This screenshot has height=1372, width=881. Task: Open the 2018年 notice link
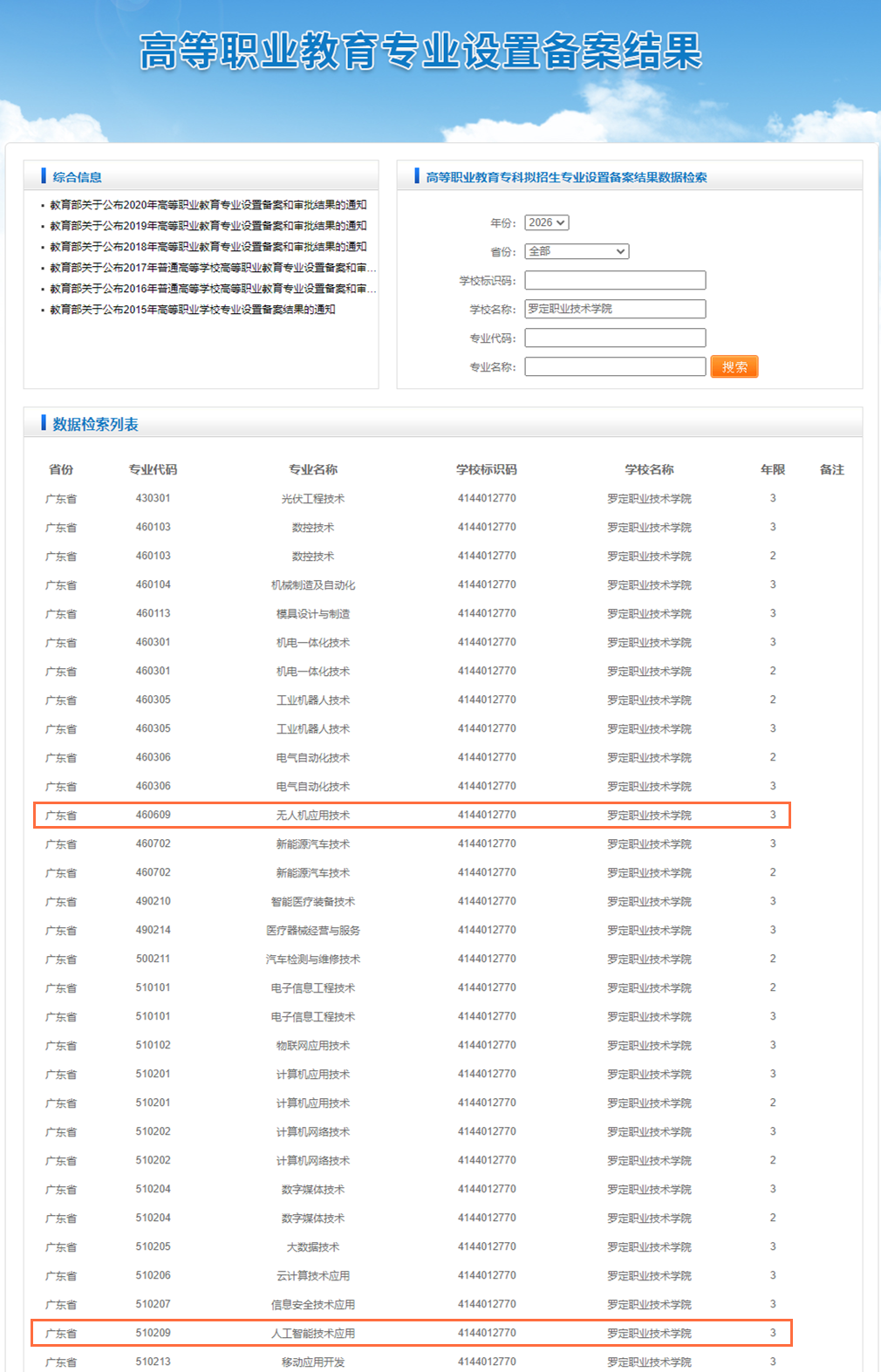(208, 247)
